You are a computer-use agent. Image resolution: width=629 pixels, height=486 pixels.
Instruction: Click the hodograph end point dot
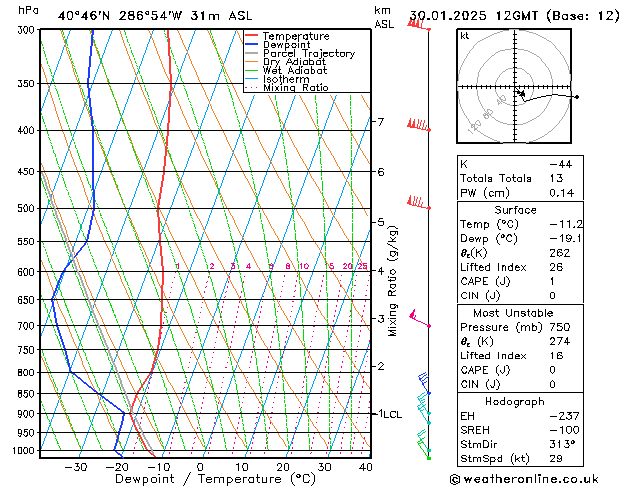(577, 97)
